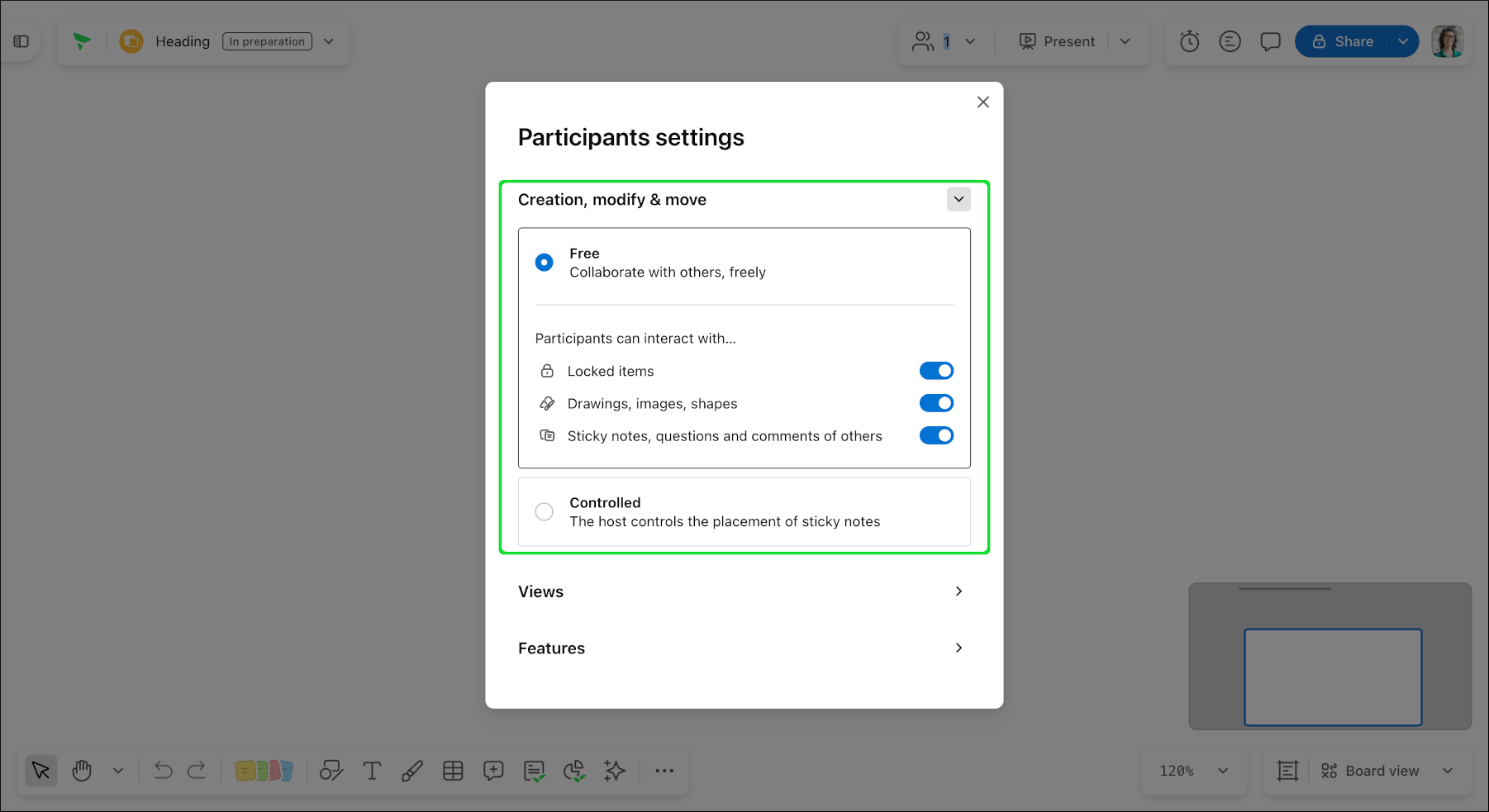Screen dimensions: 1489x812
Task: Select the text tool
Action: (x=372, y=771)
